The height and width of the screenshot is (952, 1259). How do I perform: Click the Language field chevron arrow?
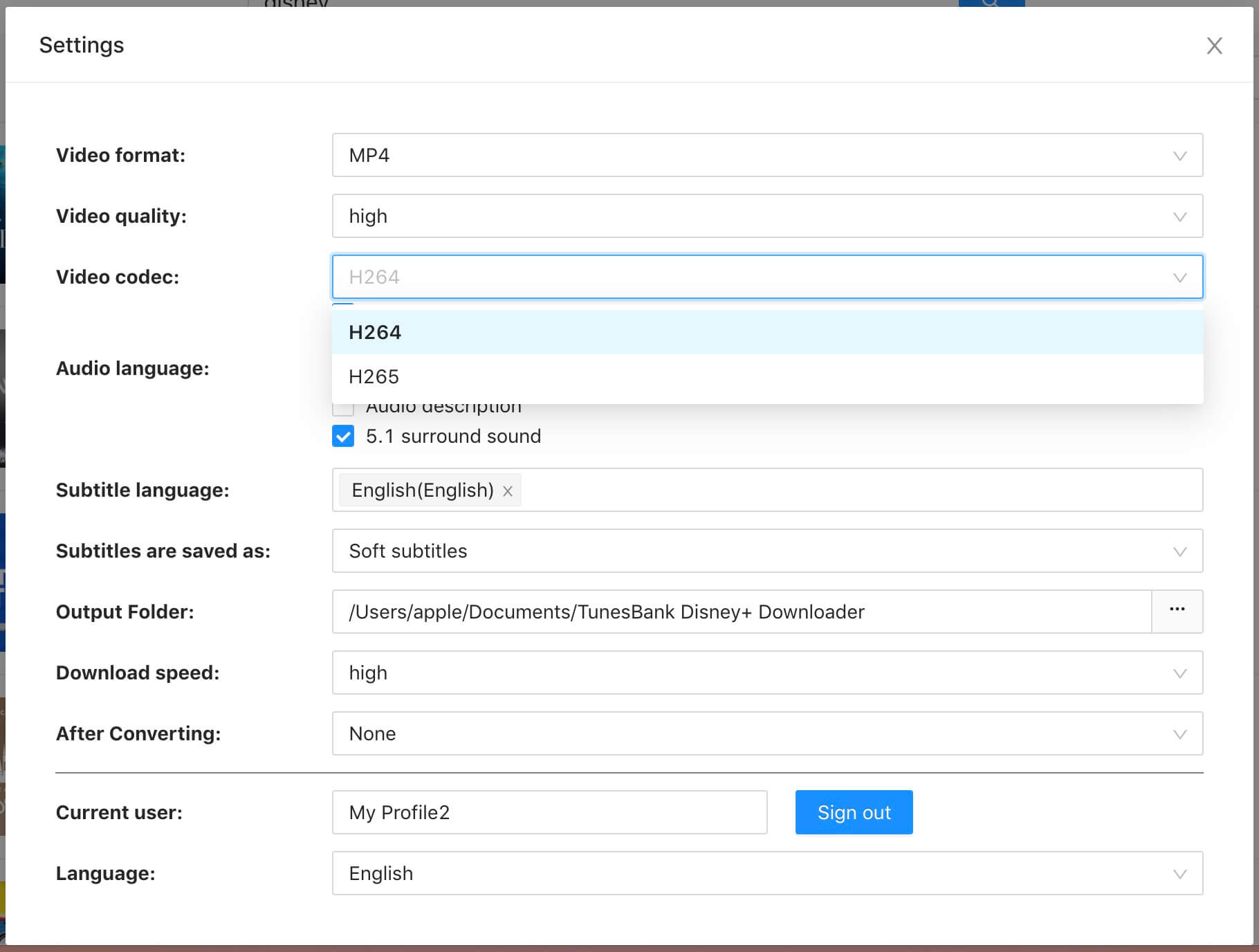pyautogui.click(x=1179, y=874)
